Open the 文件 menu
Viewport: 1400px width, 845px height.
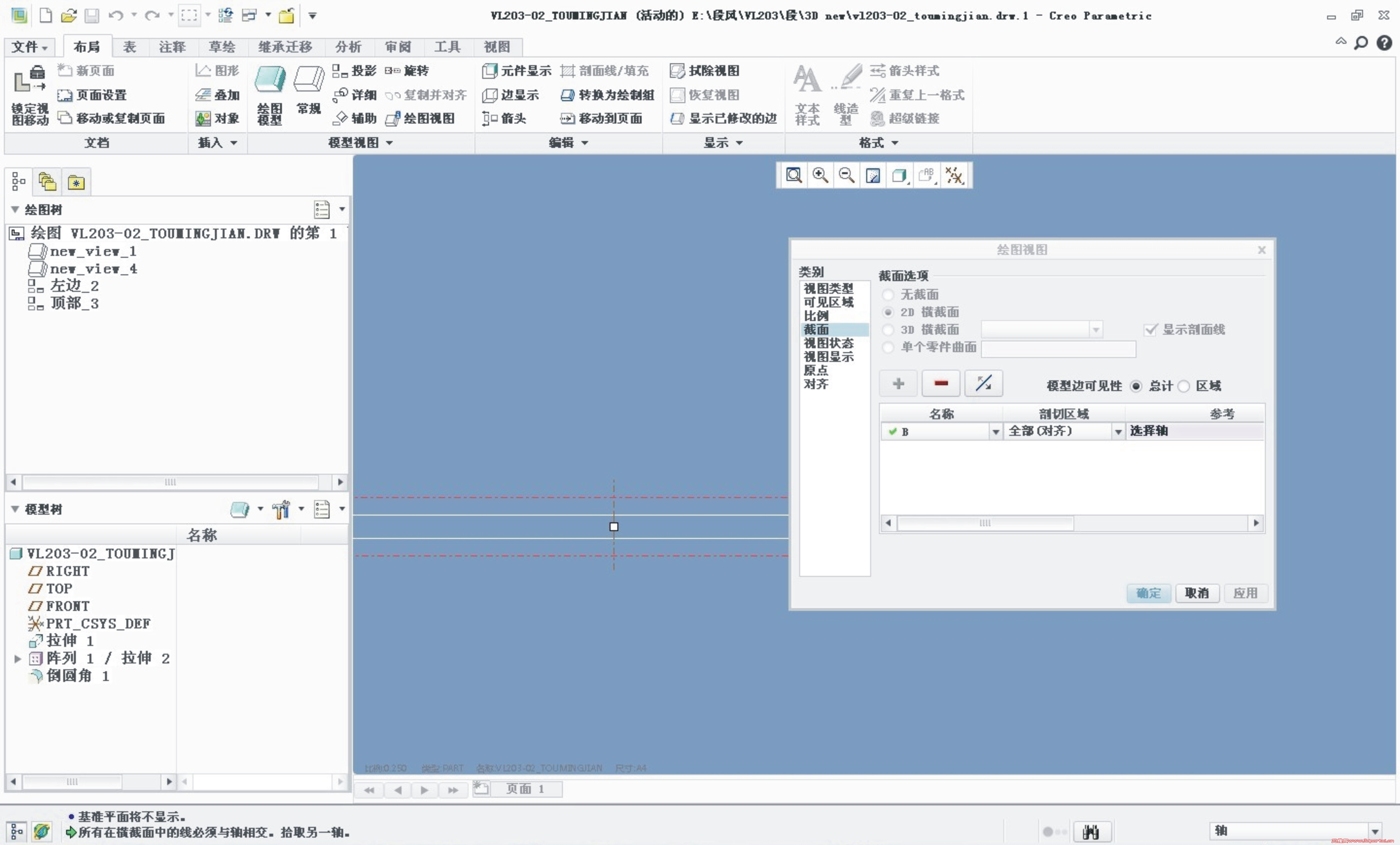click(x=29, y=47)
